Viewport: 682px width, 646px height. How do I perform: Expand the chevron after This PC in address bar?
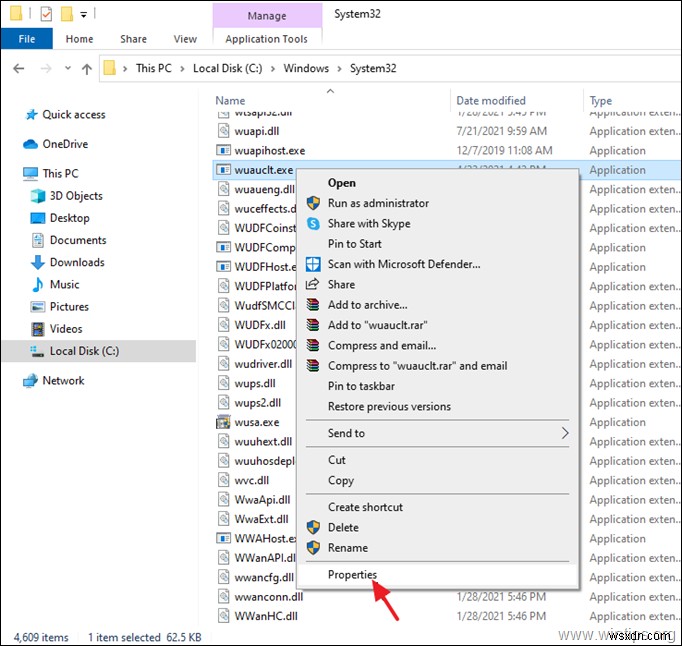point(182,69)
